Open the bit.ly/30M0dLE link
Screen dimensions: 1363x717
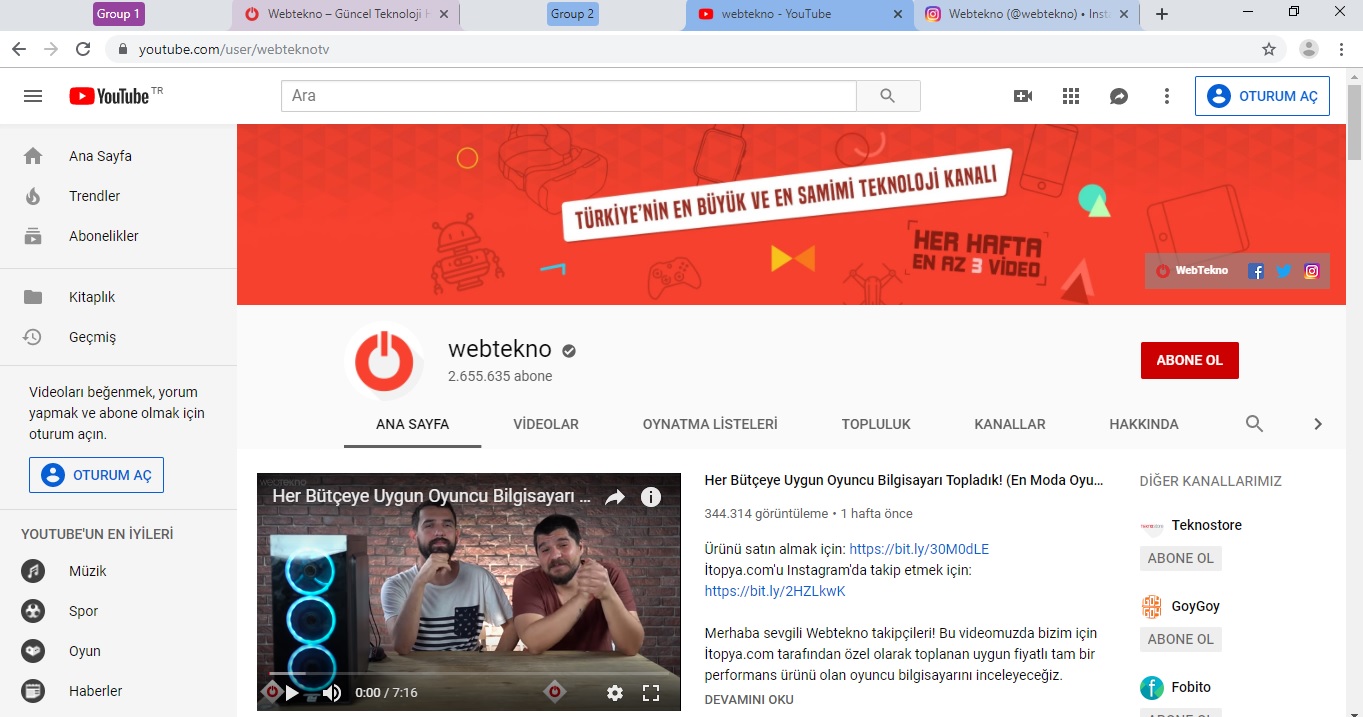(919, 549)
